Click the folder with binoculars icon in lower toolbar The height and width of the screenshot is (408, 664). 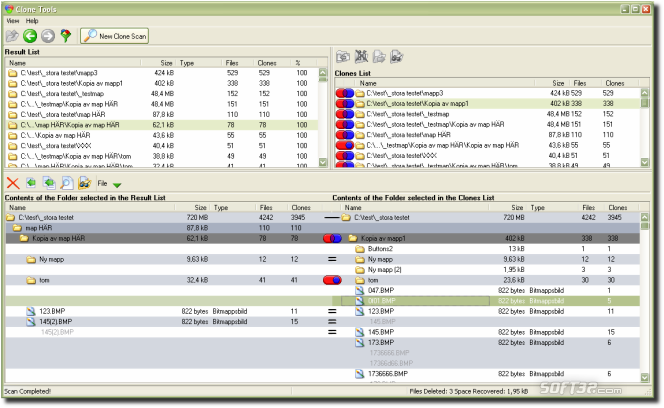pyautogui.click(x=85, y=183)
